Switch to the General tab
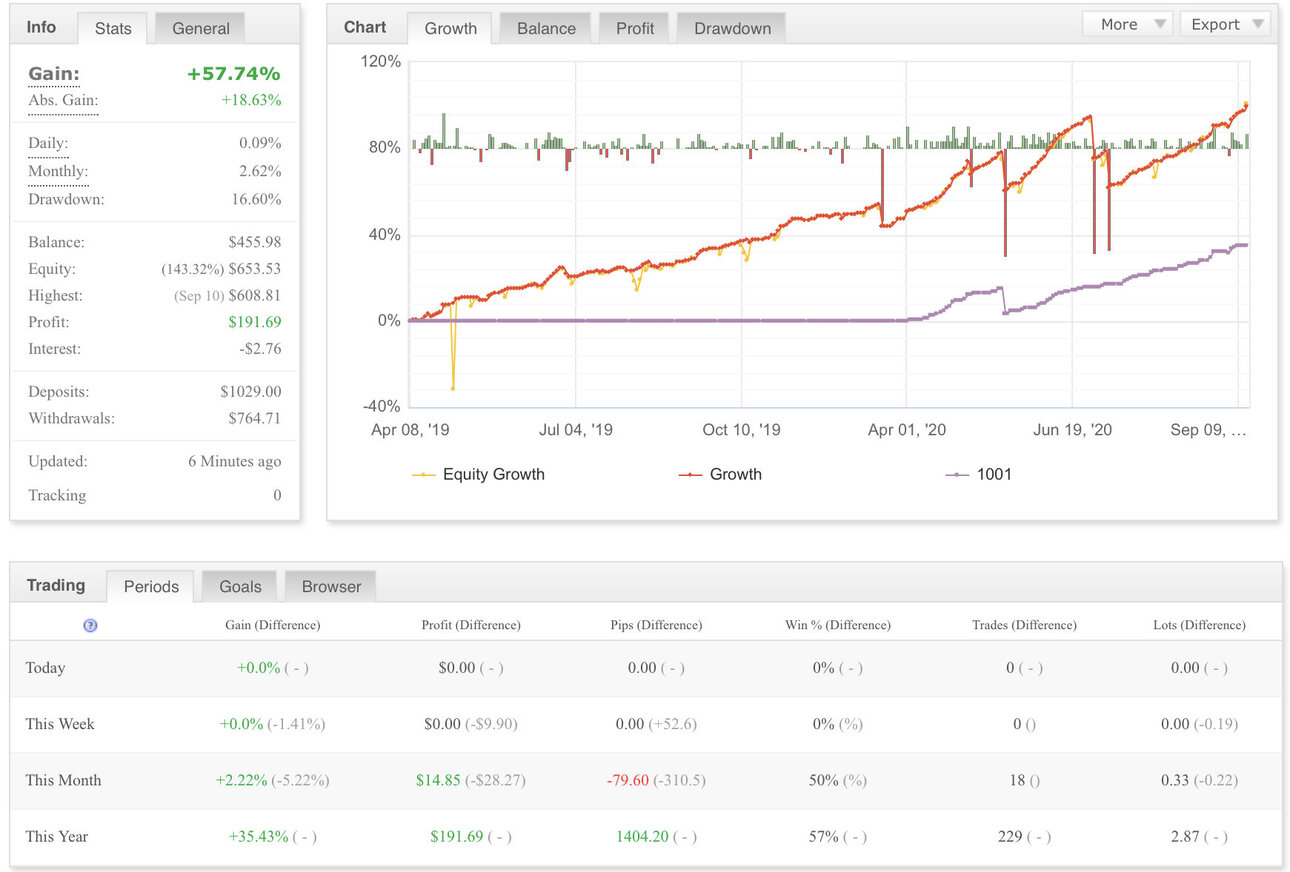 click(201, 28)
